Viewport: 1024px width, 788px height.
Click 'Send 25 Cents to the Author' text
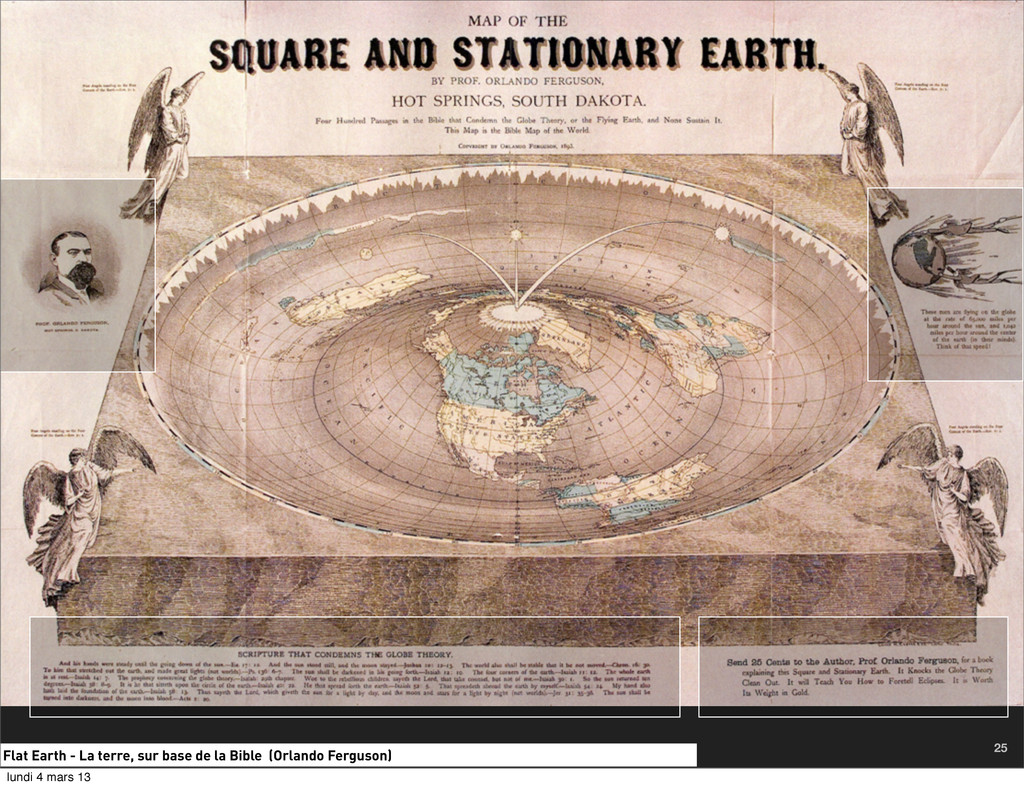790,661
